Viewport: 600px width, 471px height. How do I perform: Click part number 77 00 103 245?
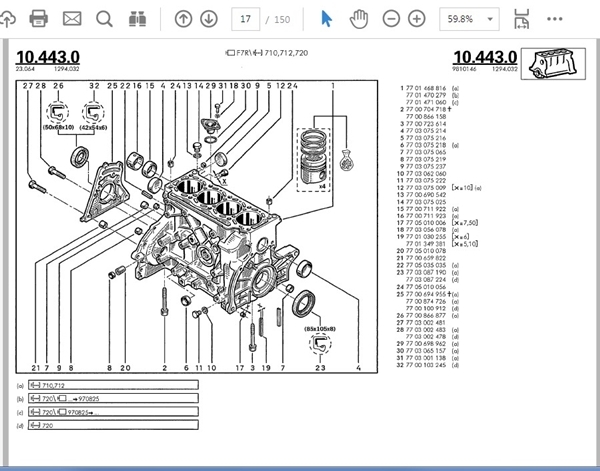click(x=426, y=365)
